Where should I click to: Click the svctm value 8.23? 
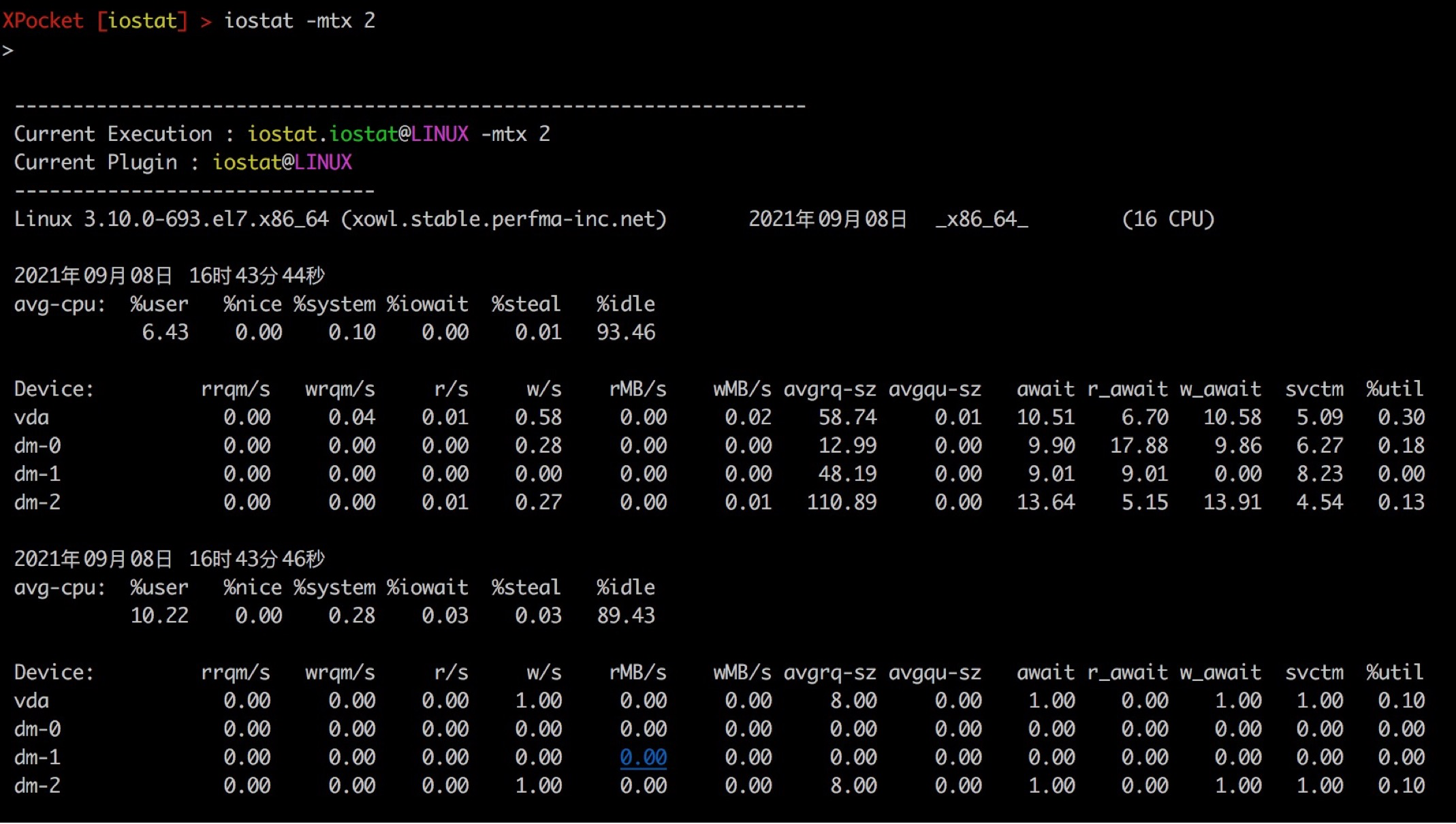click(1320, 474)
